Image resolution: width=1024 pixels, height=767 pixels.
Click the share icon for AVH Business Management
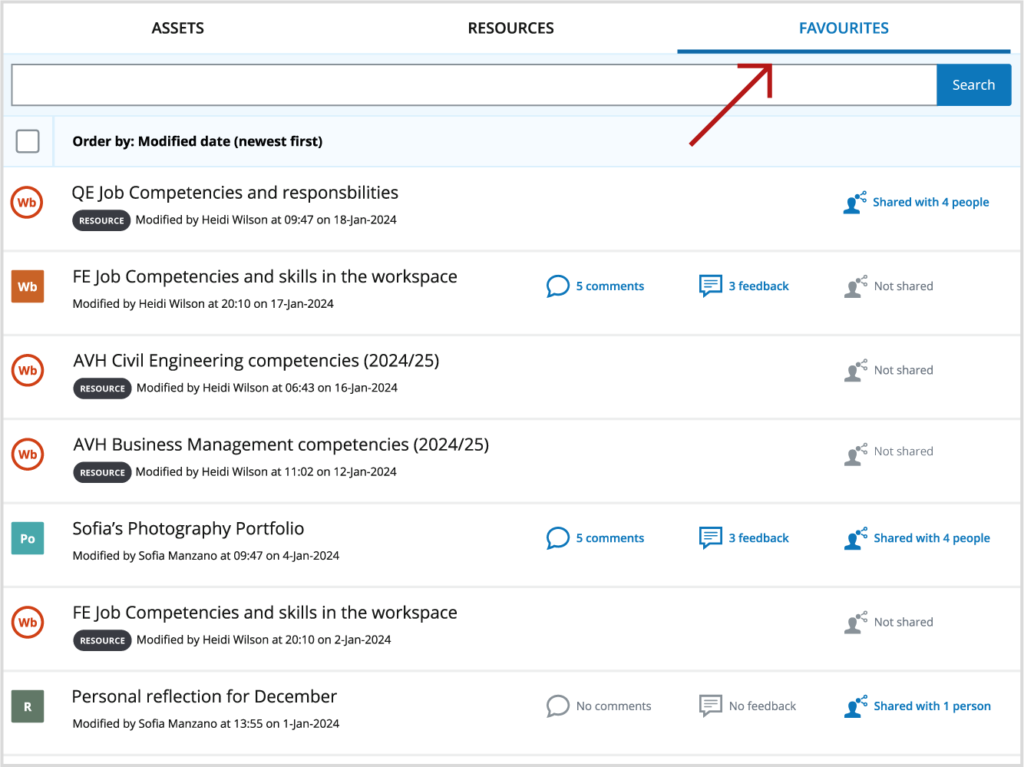(x=856, y=454)
